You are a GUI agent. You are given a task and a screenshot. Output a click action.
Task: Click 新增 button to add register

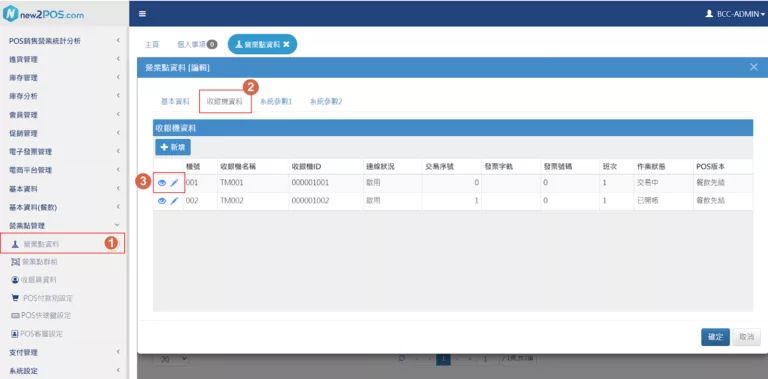pos(173,147)
